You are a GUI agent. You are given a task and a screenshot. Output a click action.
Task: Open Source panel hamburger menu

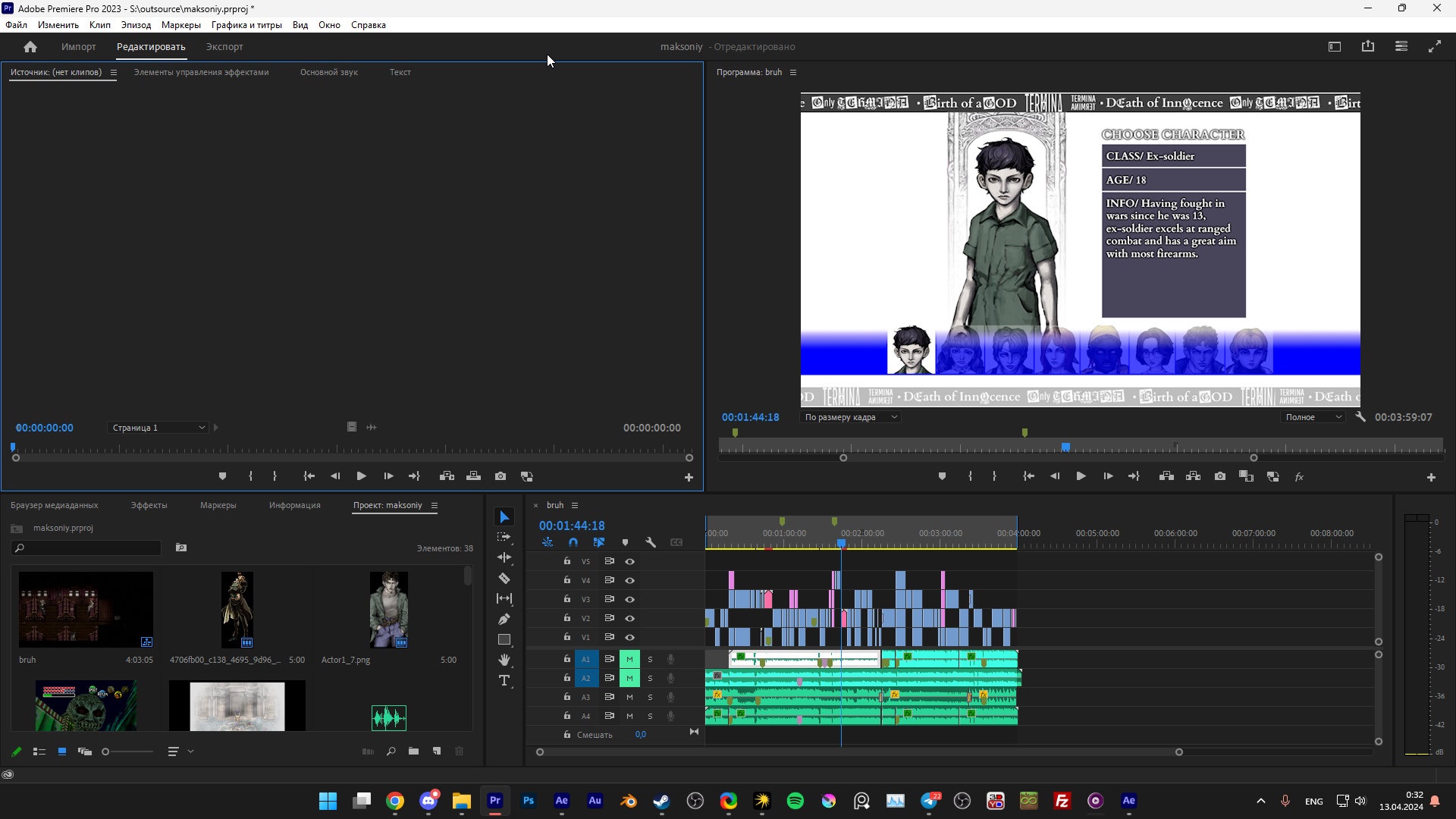[114, 73]
